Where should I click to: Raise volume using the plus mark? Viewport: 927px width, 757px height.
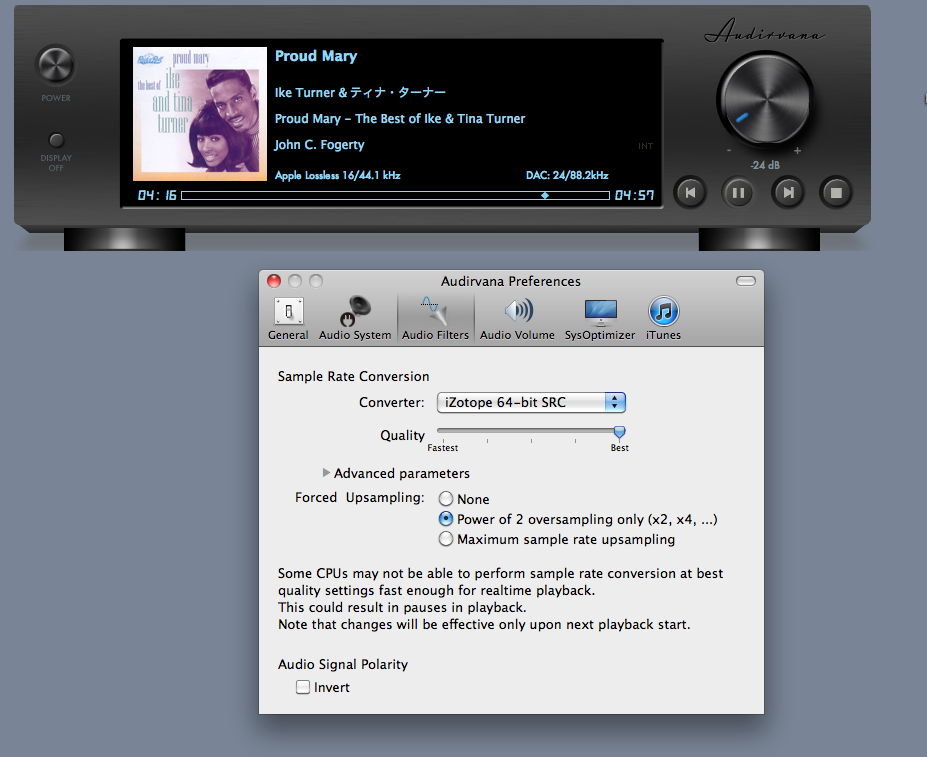(x=798, y=151)
